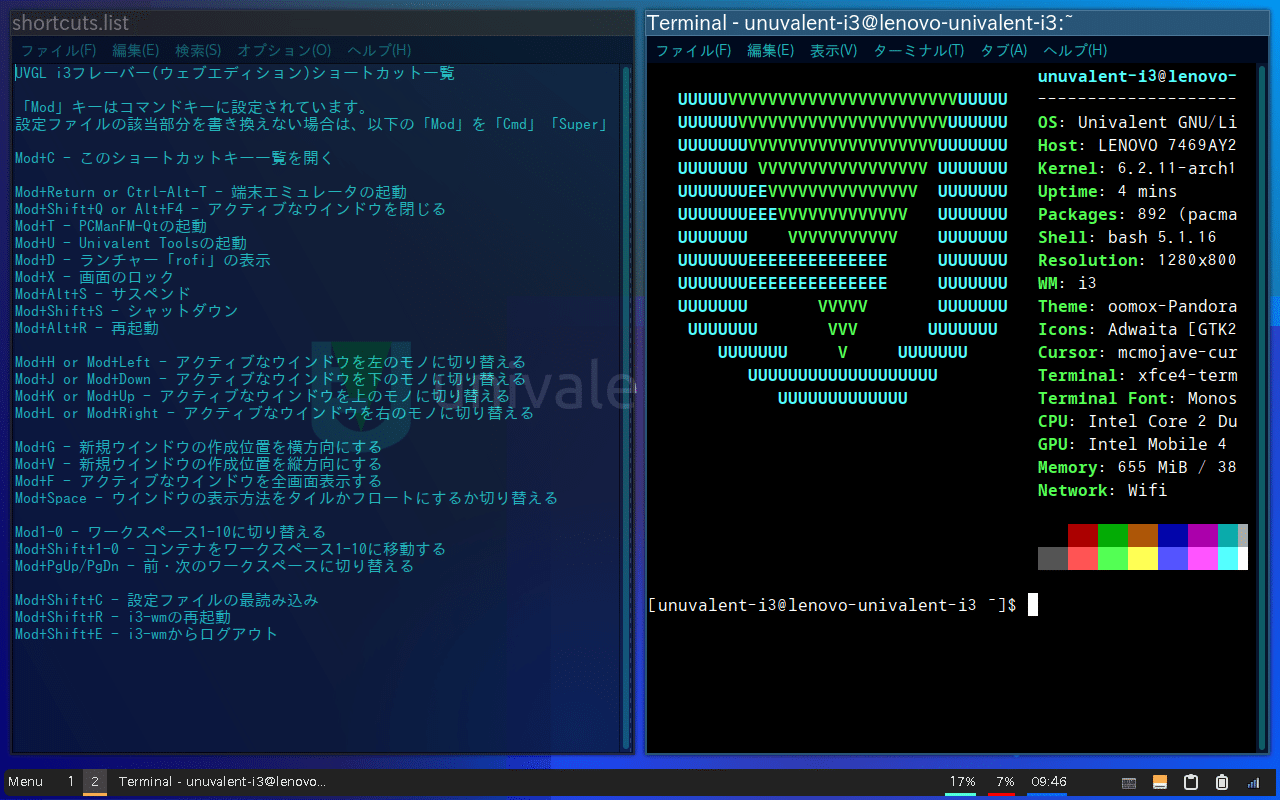Open the 検索(S) menu in the editor
1280x800 pixels.
point(197,49)
